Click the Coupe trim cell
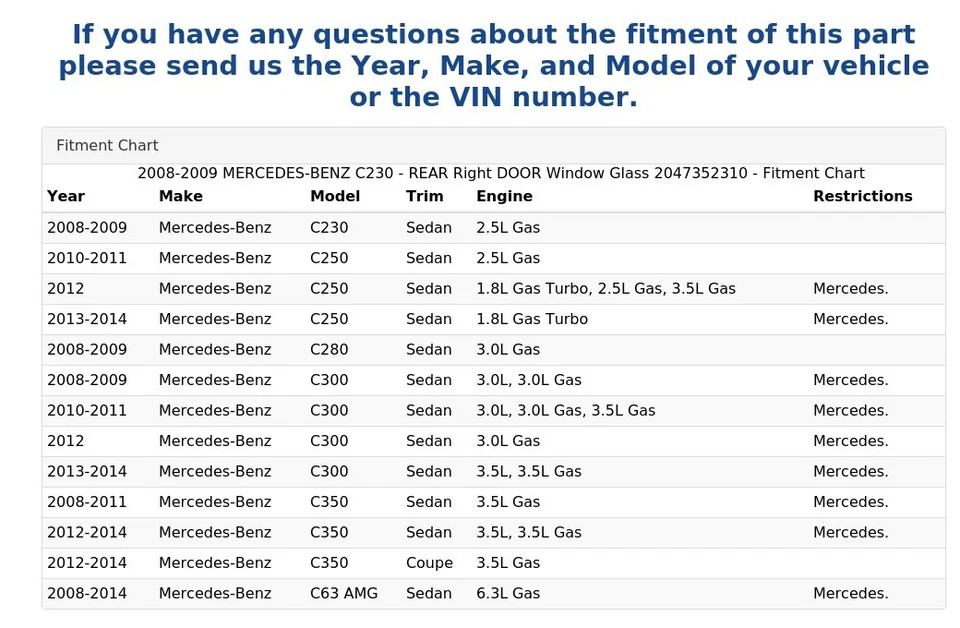Screen dimensions: 960x628 [x=429, y=563]
